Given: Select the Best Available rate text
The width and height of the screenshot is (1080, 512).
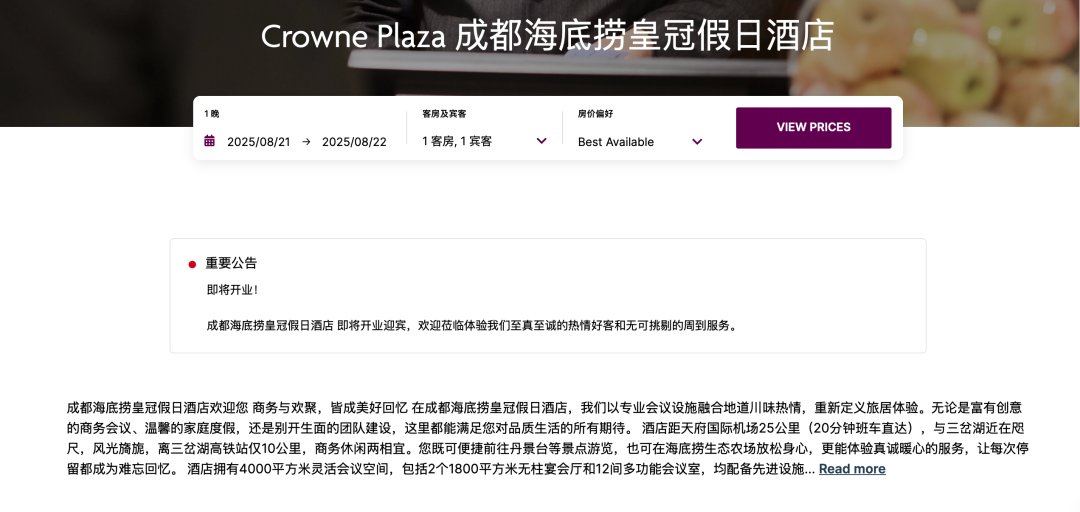Looking at the screenshot, I should 616,142.
